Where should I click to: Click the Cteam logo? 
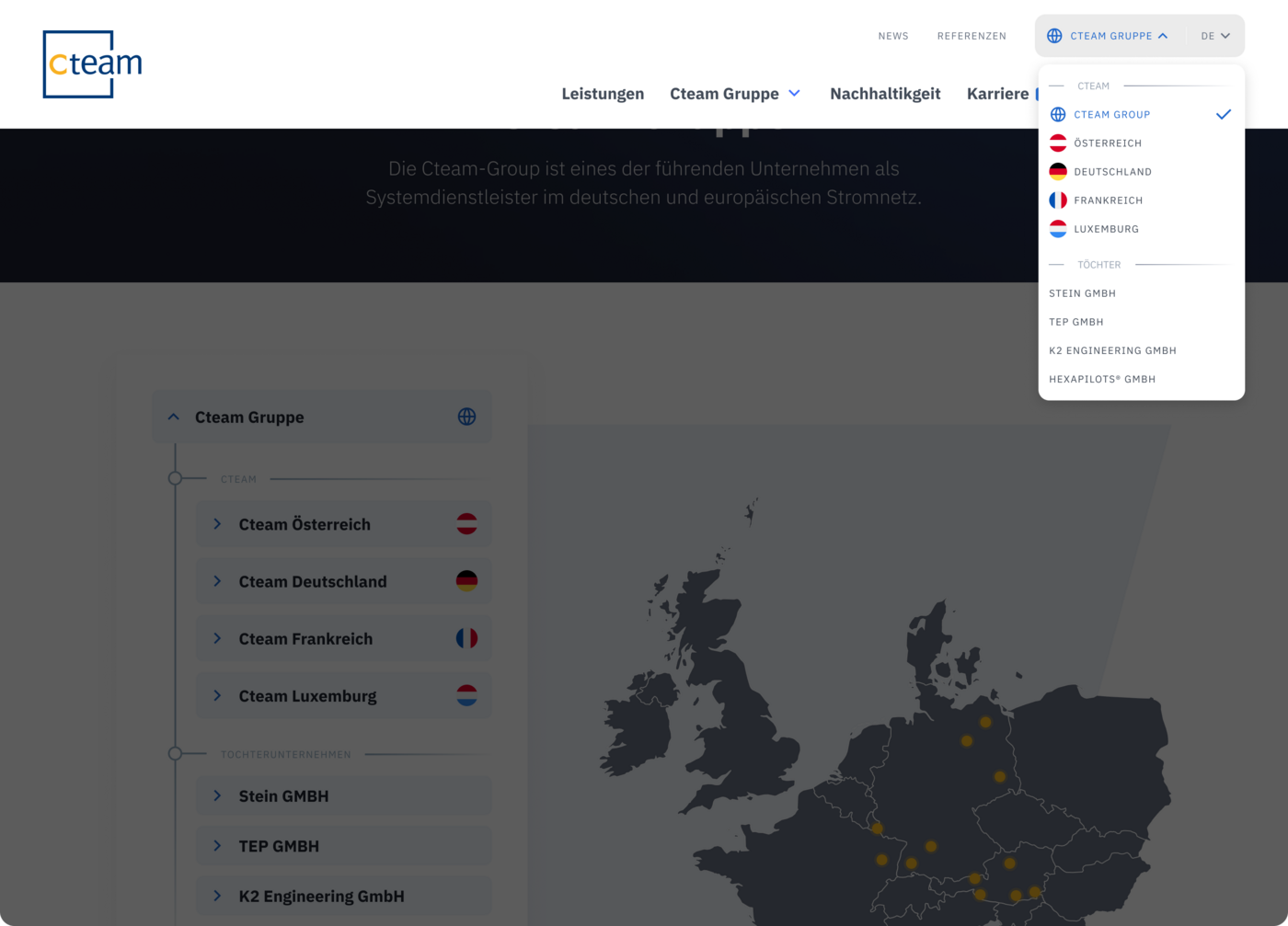point(93,64)
